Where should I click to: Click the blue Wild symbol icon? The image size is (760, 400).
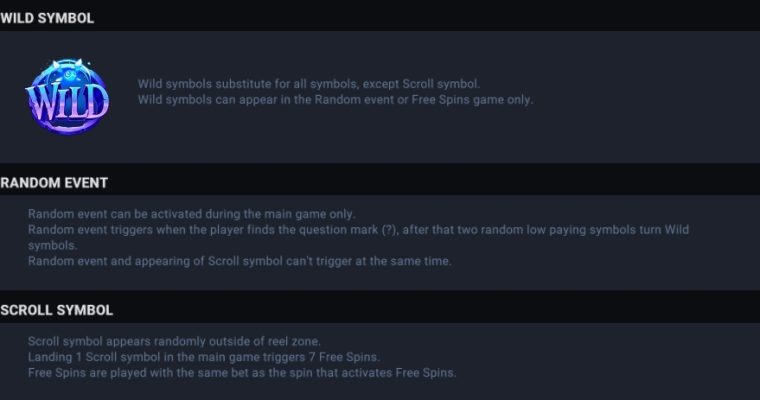[67, 96]
